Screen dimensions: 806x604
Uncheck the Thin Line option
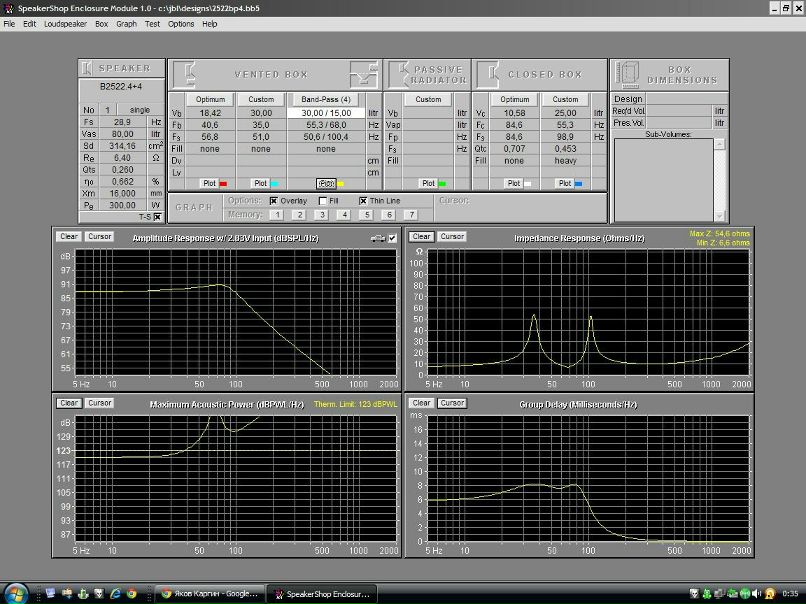(x=363, y=200)
